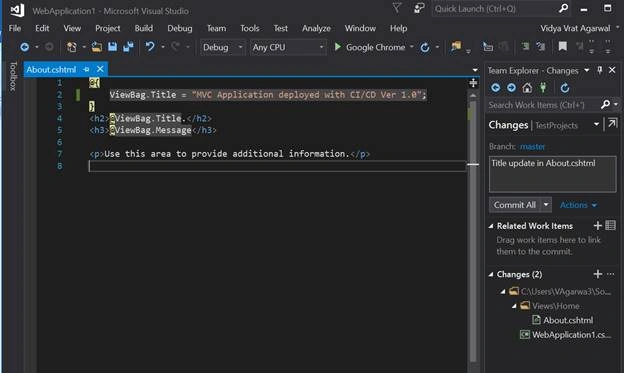Toggle auto-hide pin for Team Explorer
Screen dimensions: 624x373
(600, 70)
